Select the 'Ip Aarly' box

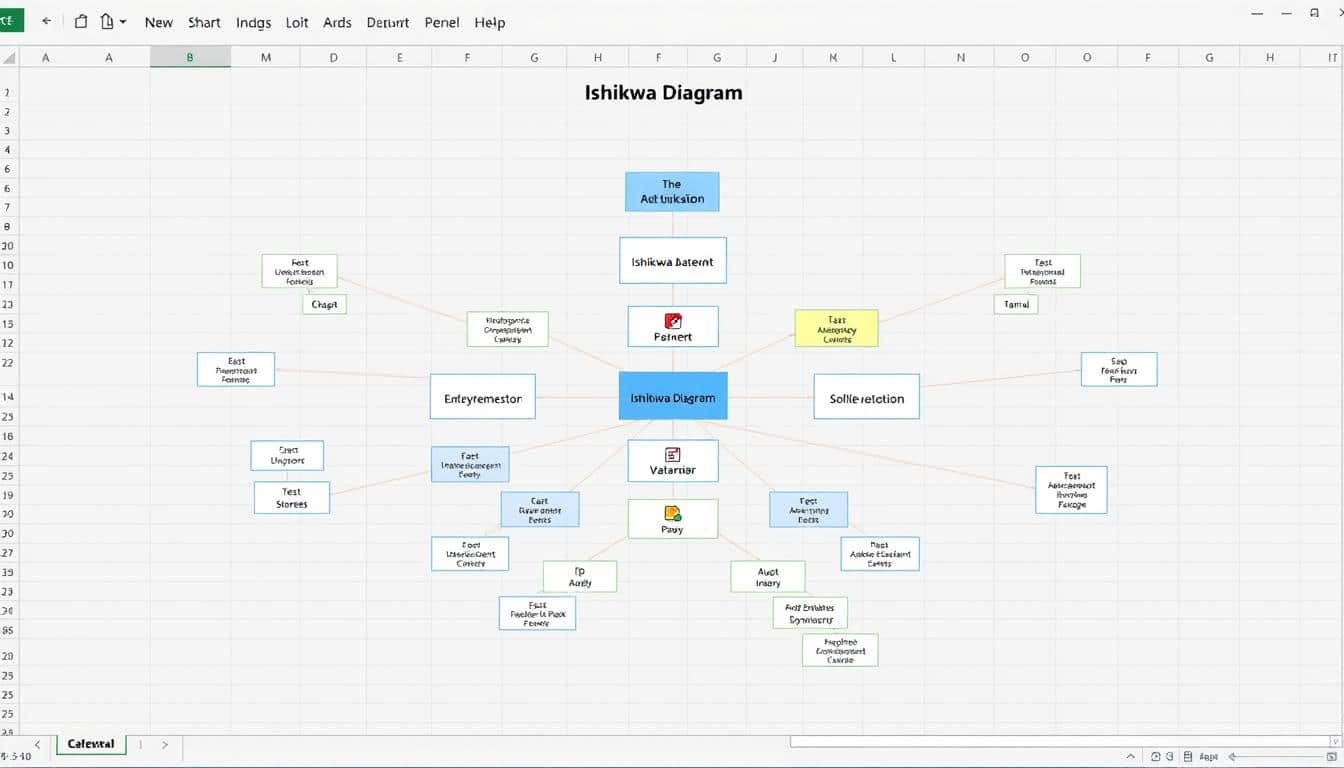click(x=580, y=576)
